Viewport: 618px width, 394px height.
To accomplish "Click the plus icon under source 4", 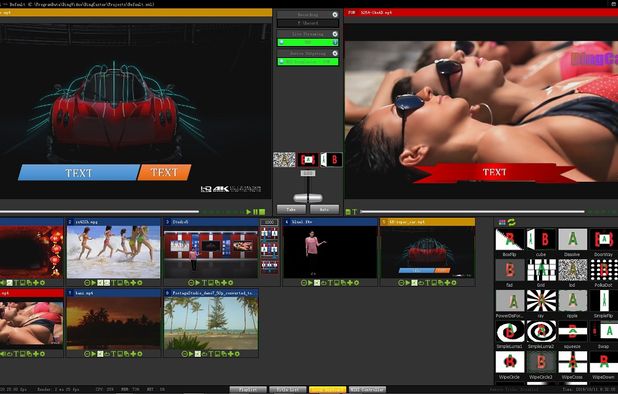I will click(x=350, y=283).
